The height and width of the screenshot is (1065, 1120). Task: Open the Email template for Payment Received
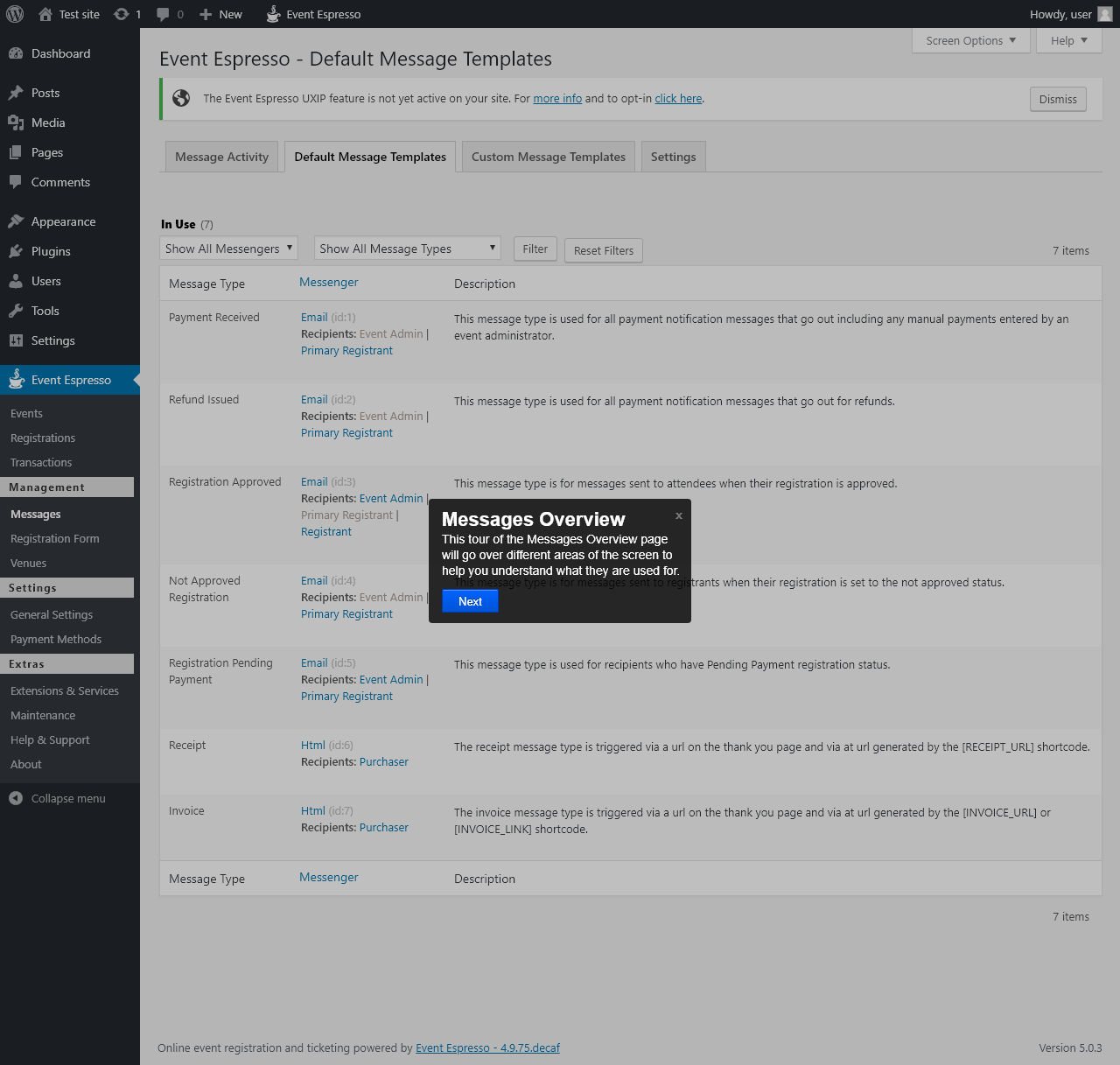coord(314,317)
